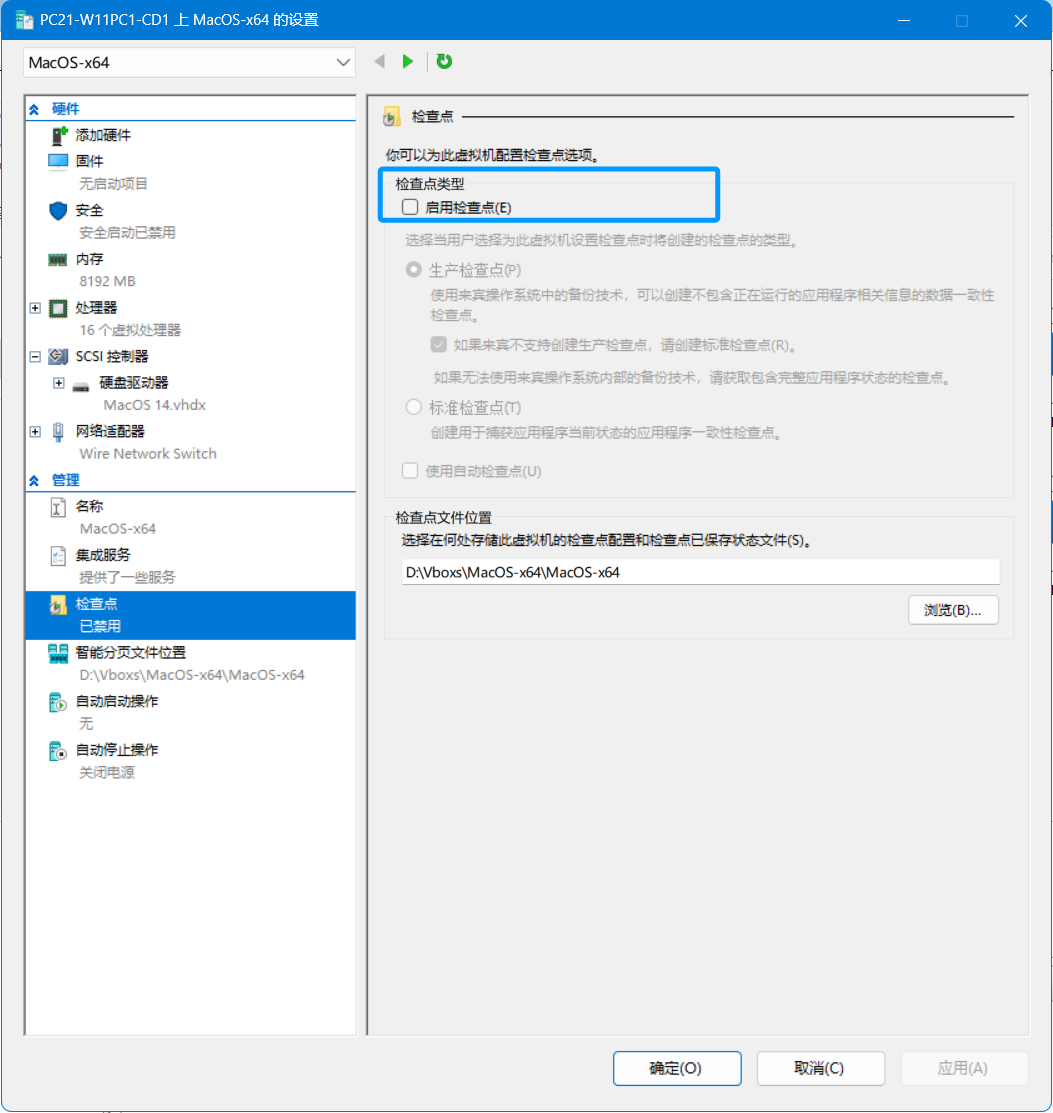Open the 自动启动操作 settings page
The image size is (1053, 1113).
point(117,701)
